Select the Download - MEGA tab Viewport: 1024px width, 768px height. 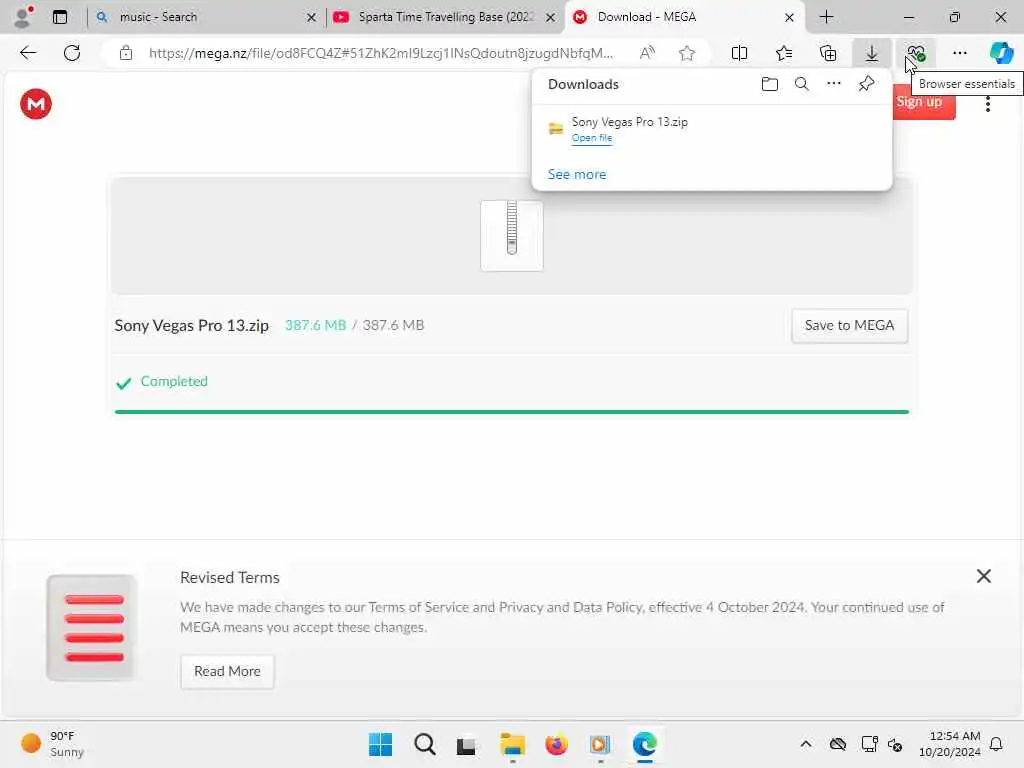684,17
